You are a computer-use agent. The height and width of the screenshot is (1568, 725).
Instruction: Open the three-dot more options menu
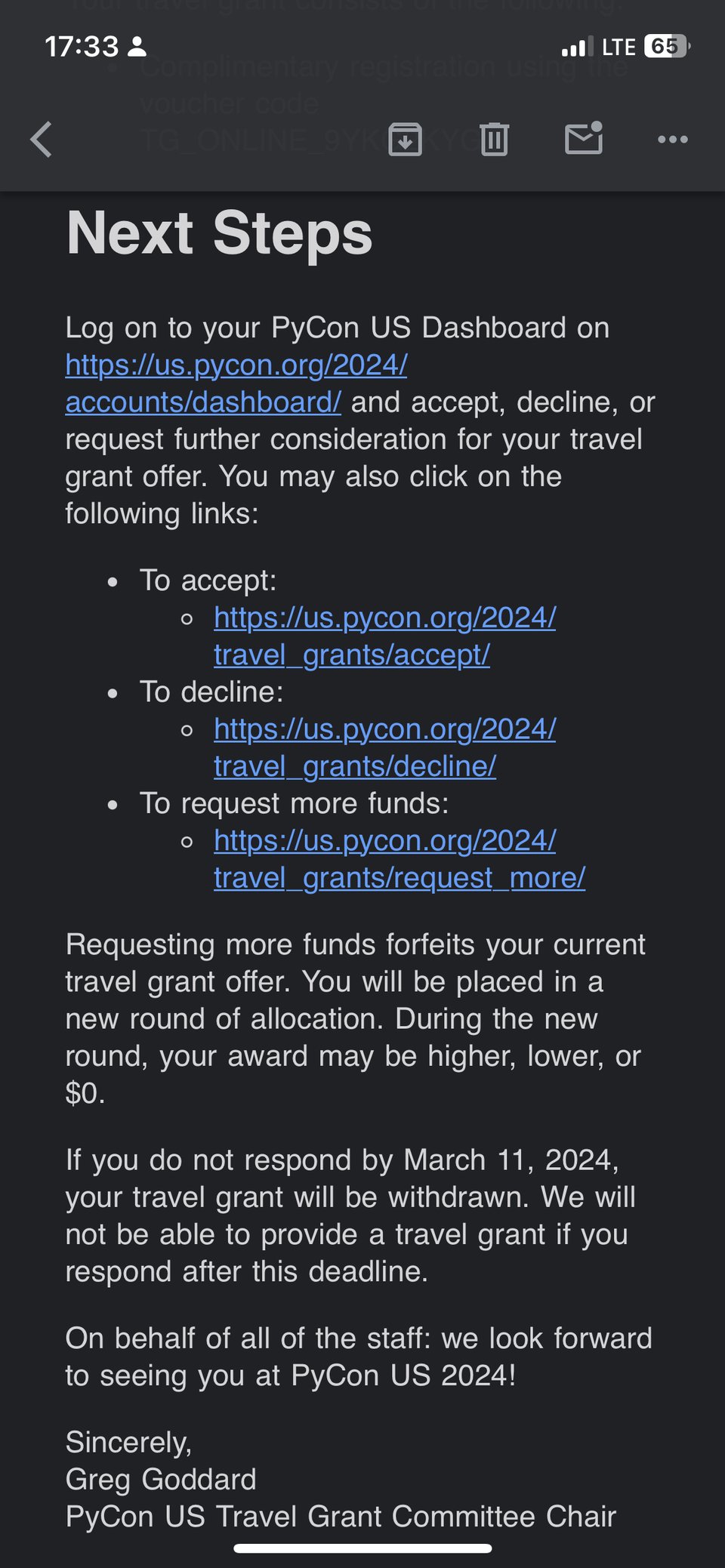(672, 139)
